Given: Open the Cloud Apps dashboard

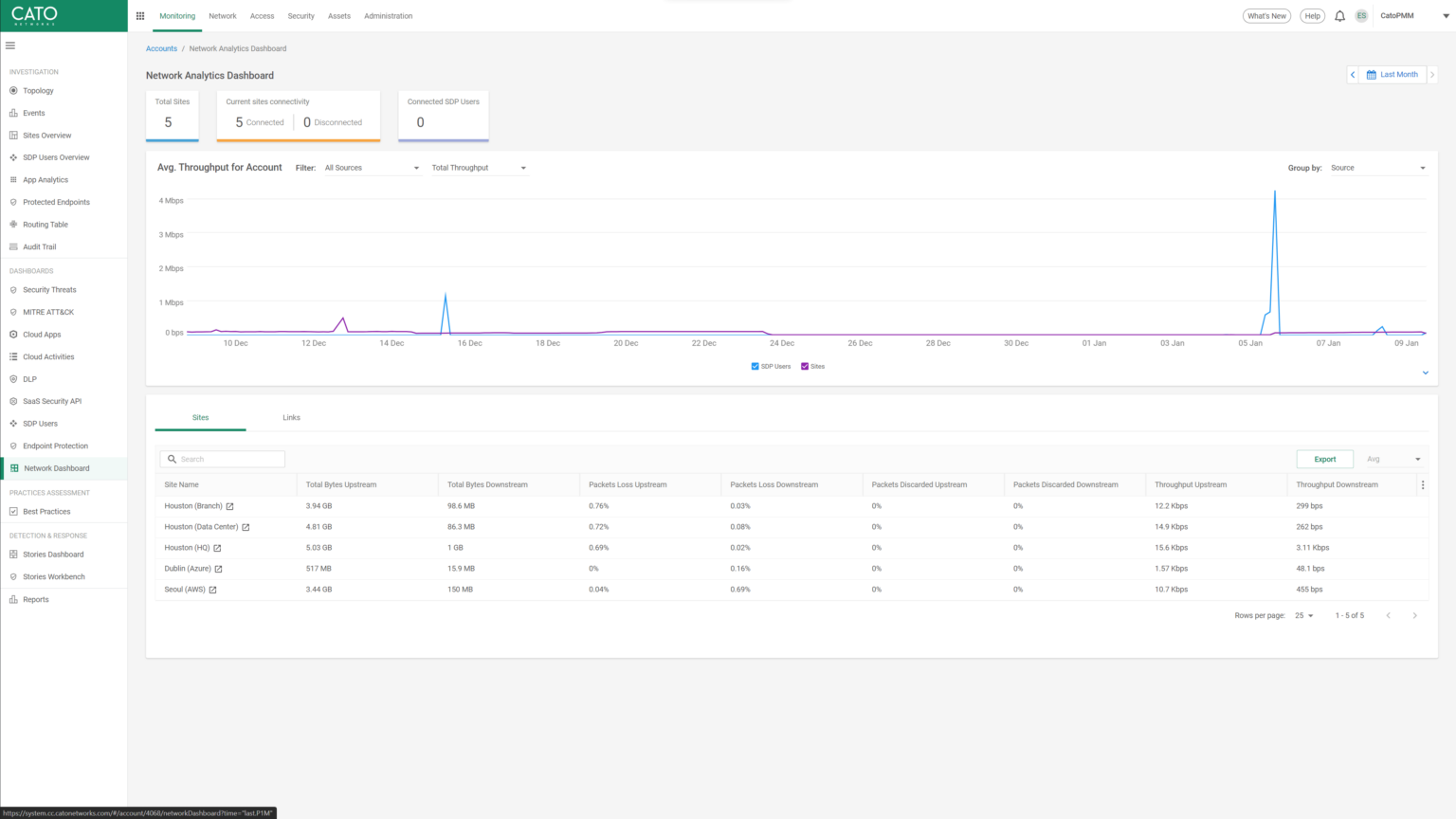Looking at the screenshot, I should [40, 334].
